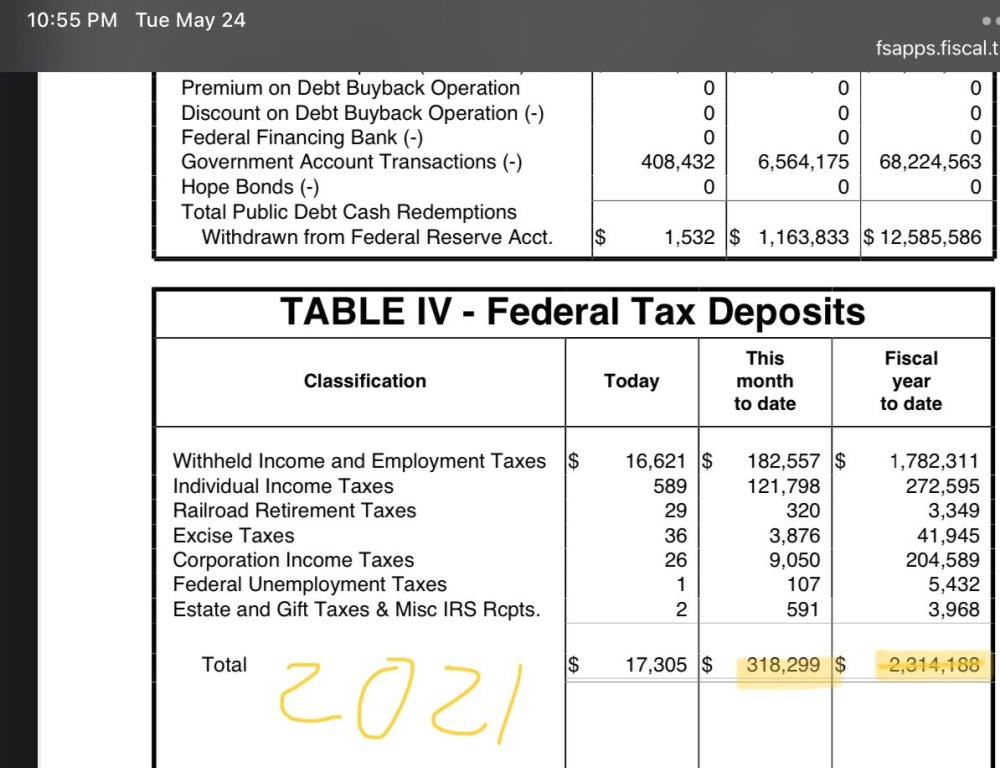Click the Corporation Income Taxes row label
The width and height of the screenshot is (1000, 768).
(x=293, y=560)
